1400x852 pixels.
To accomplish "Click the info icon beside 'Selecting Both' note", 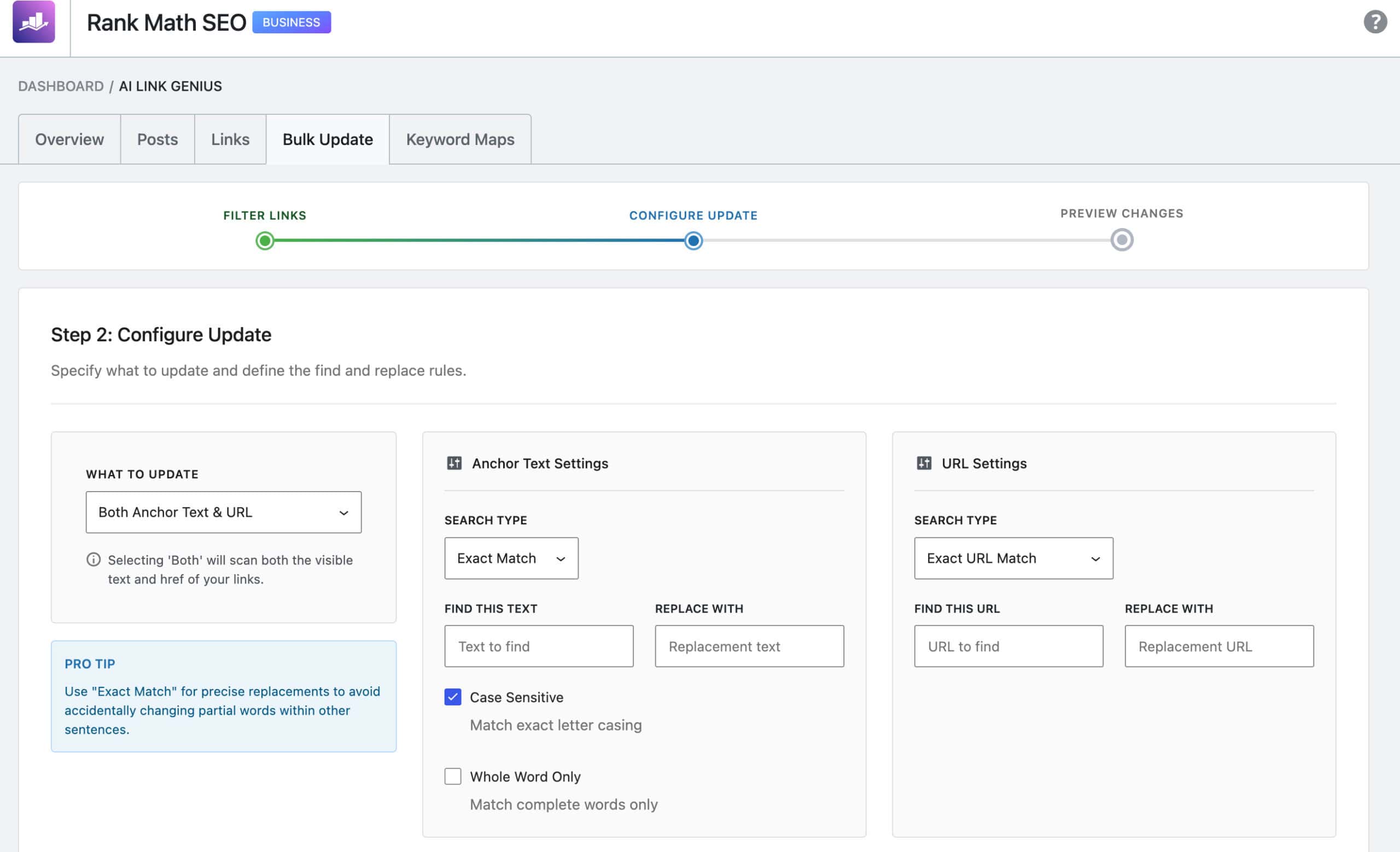I will [x=93, y=560].
